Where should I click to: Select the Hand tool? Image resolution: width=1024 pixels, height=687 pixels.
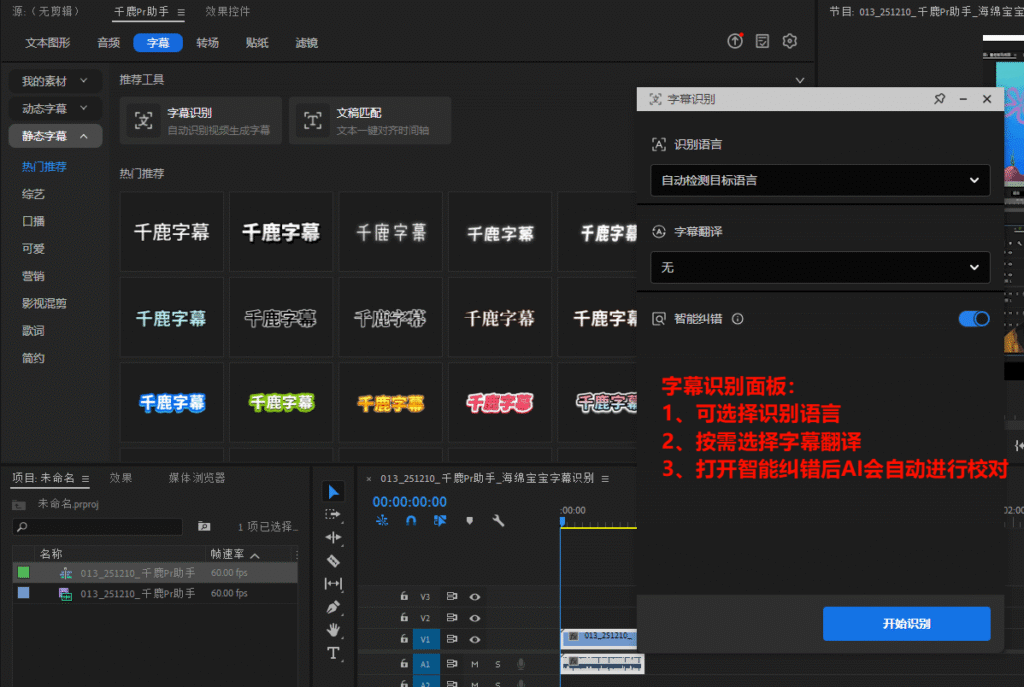pos(334,630)
